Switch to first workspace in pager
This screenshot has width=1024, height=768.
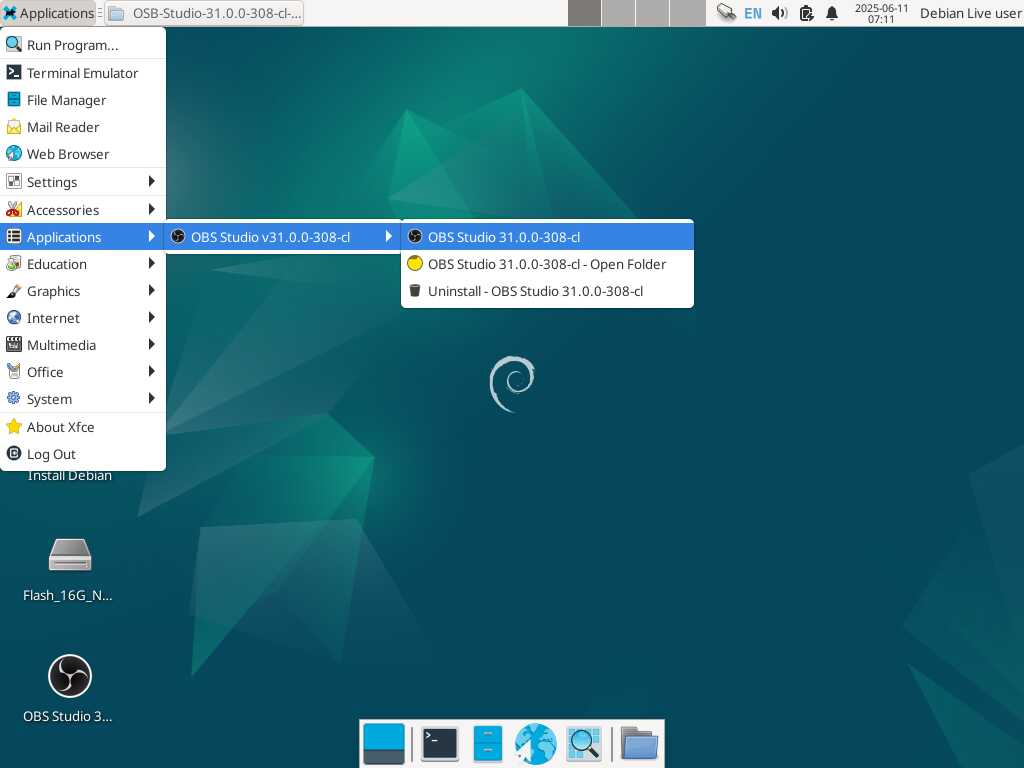[x=584, y=13]
